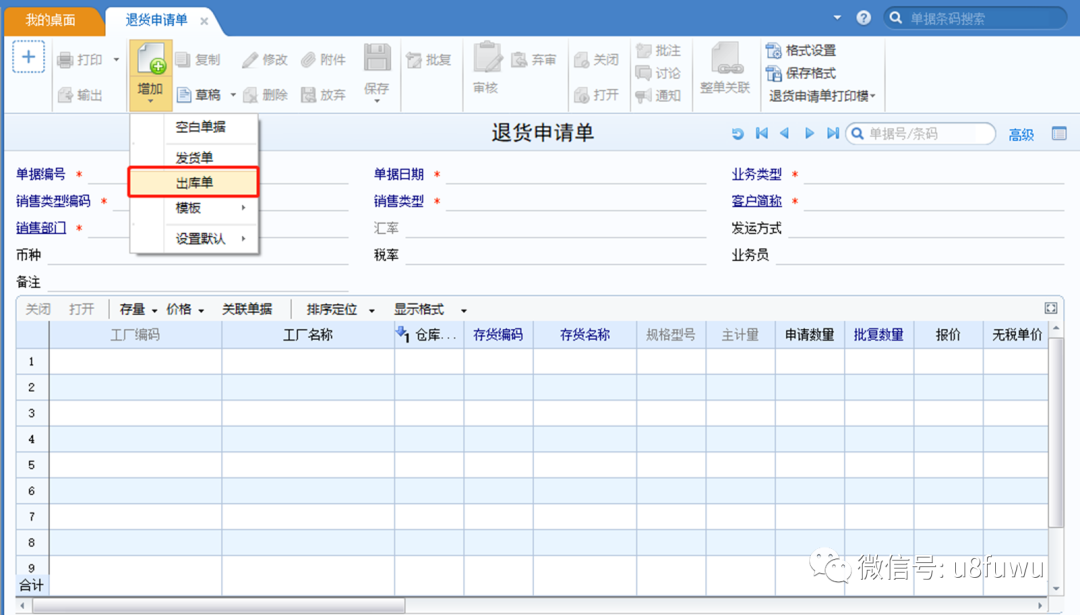Screen dimensions: 1080x615
Task: Click the 保存 save floppy disk icon
Action: point(377,58)
